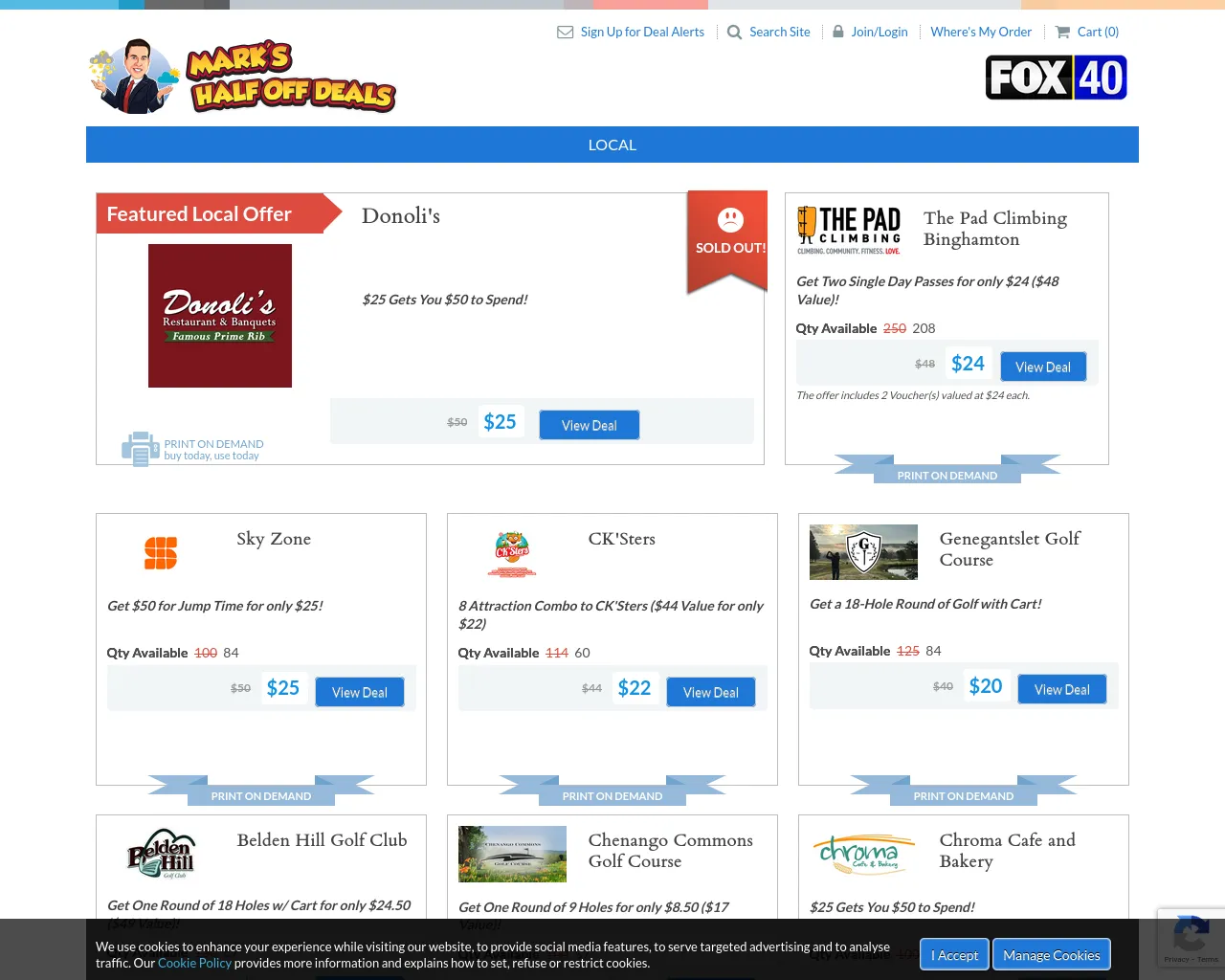The width and height of the screenshot is (1225, 980).
Task: Open Genegantslet Golf Course title
Action: (1011, 549)
